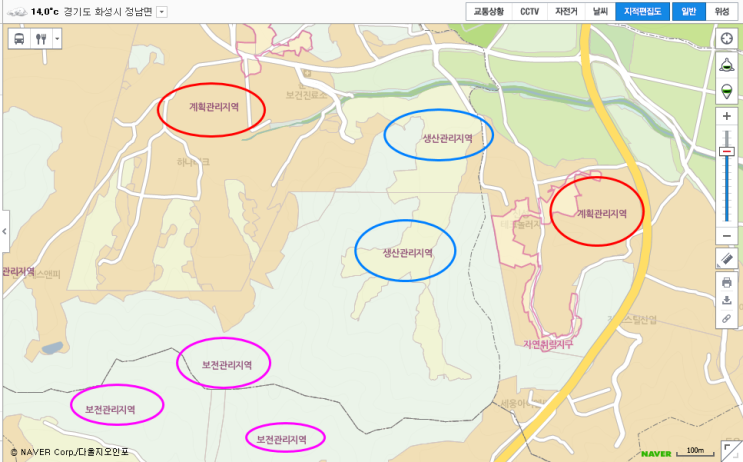
Task: Toggle the 날씨 weather layer
Action: pos(600,11)
